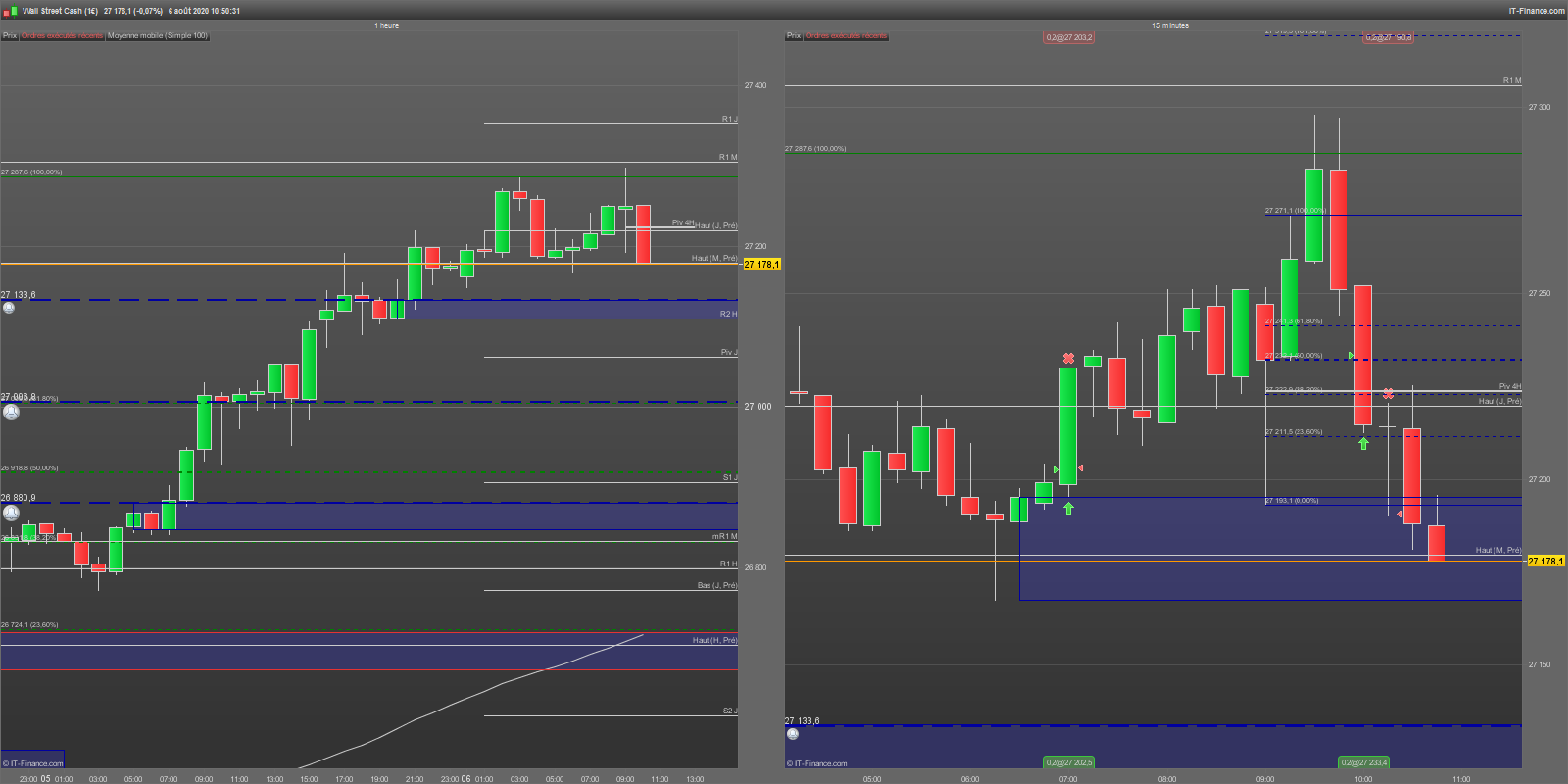Image resolution: width=1568 pixels, height=784 pixels.
Task: Click the 27 400 price axis value on the 1 heure chart
Action: 756,85
